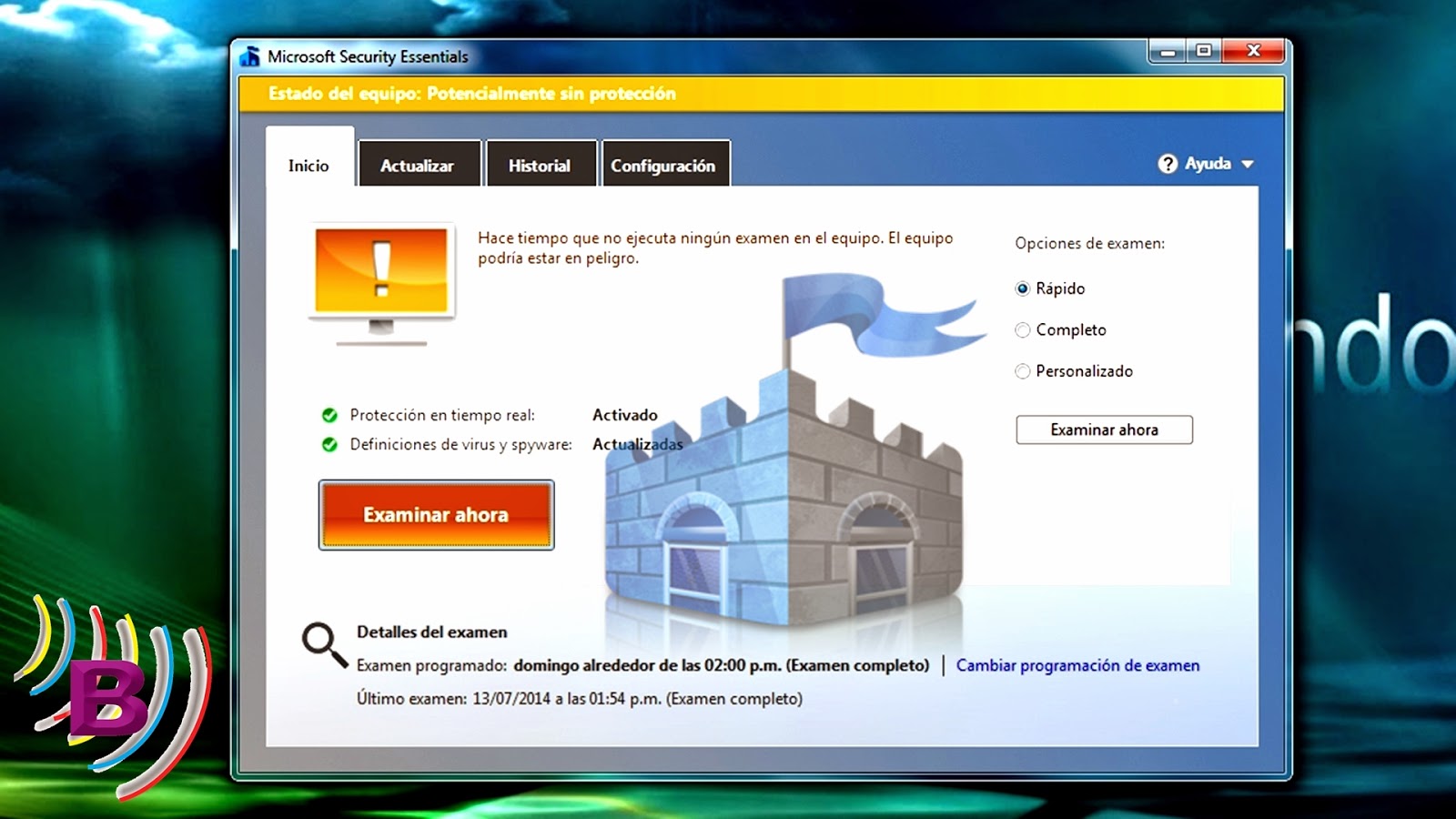Click the green check beside Definiciones de virus

tap(329, 444)
